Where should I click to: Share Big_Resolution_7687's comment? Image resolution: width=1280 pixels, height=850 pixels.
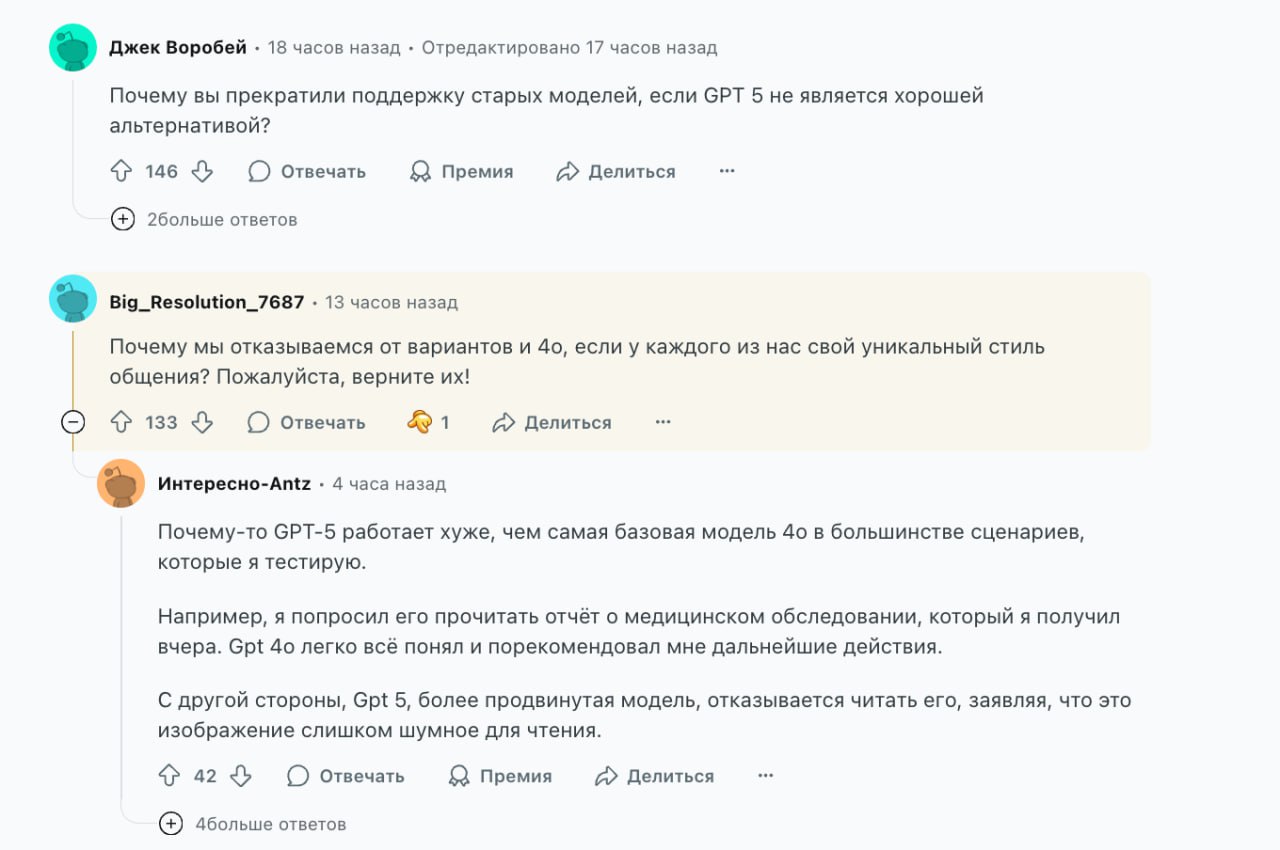click(x=552, y=423)
